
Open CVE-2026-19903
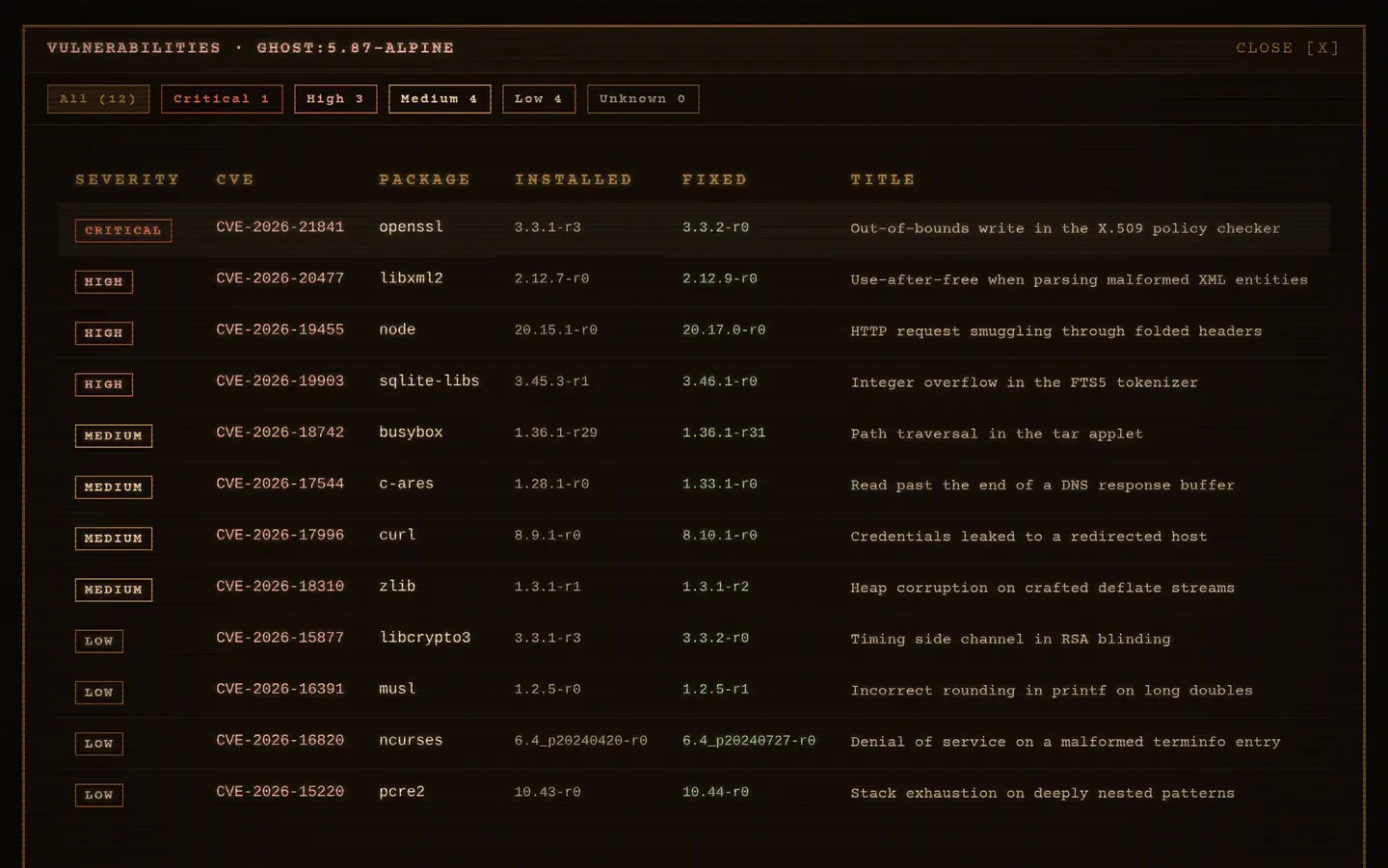(280, 381)
